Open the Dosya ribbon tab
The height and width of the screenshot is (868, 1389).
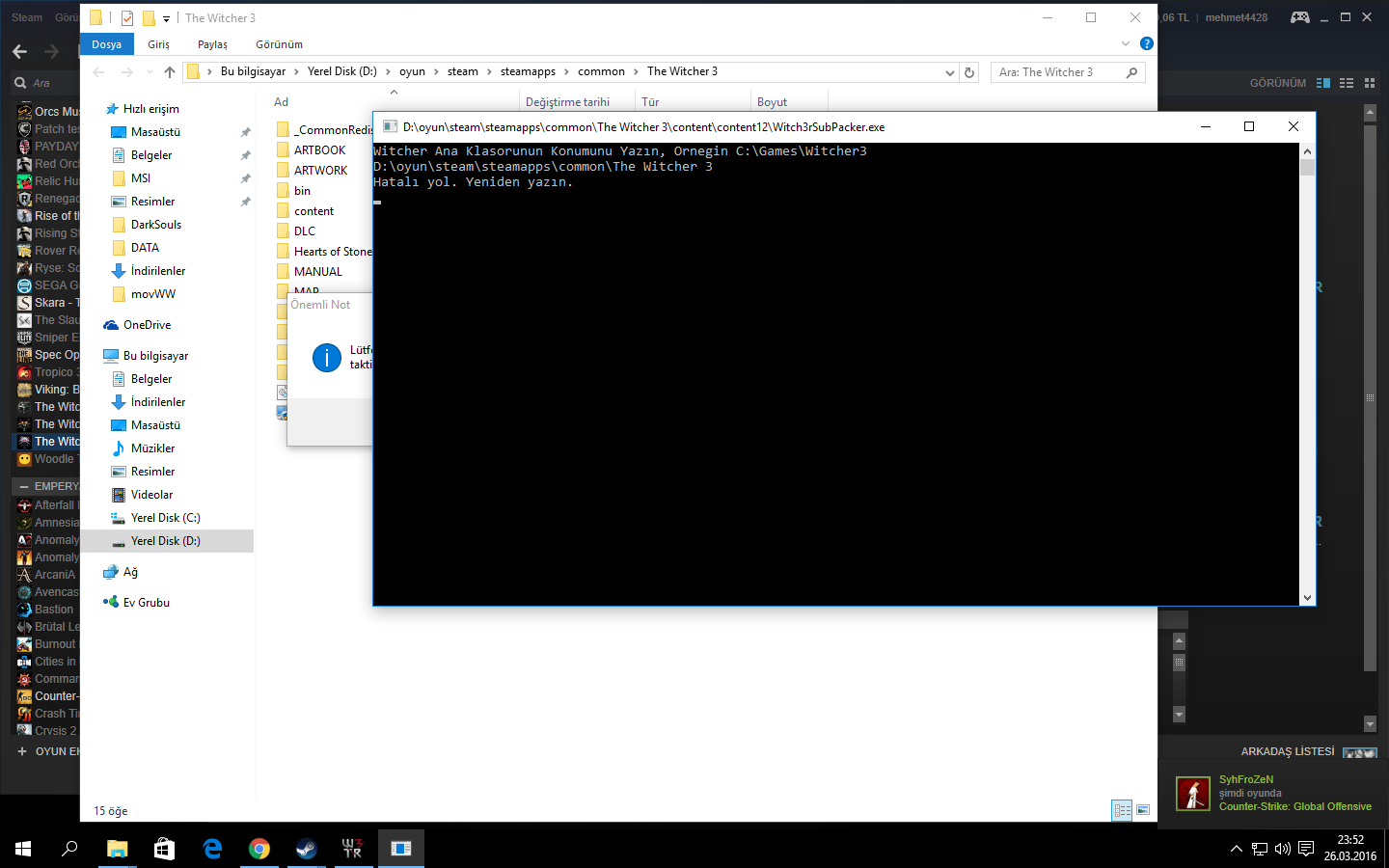[107, 44]
